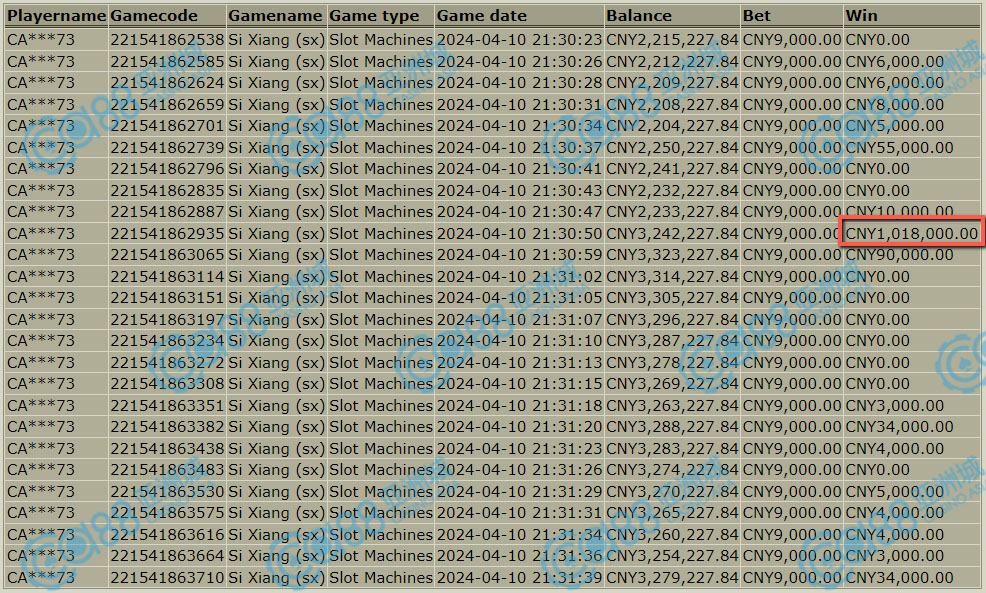Click gamecode 221541863616
This screenshot has width=986, height=593.
tap(167, 535)
